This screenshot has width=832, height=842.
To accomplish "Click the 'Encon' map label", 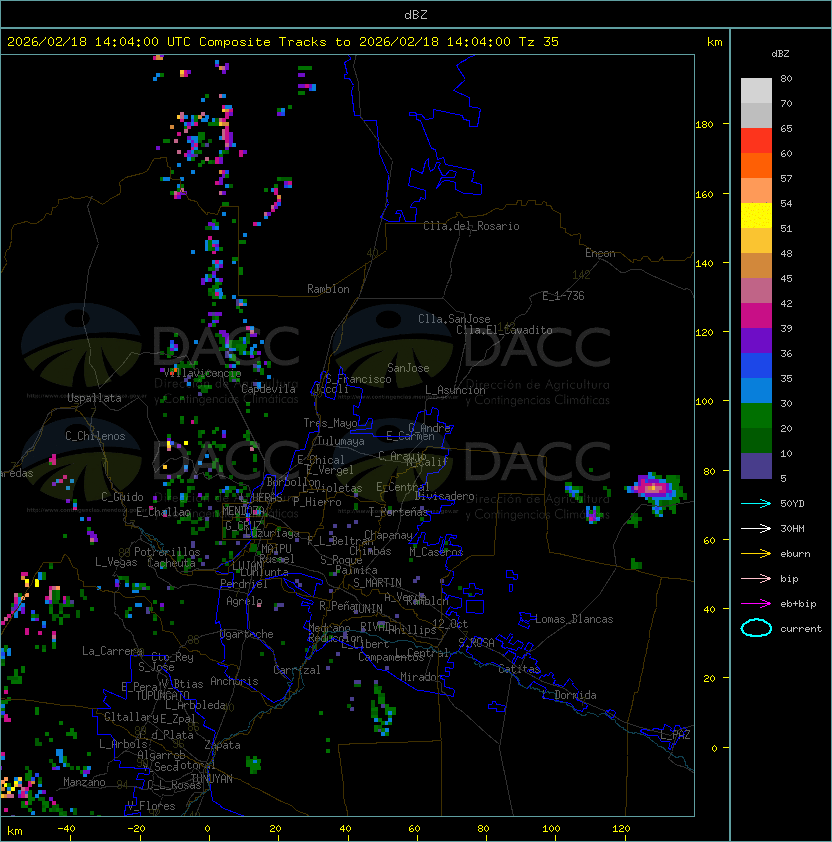I will click(x=600, y=253).
